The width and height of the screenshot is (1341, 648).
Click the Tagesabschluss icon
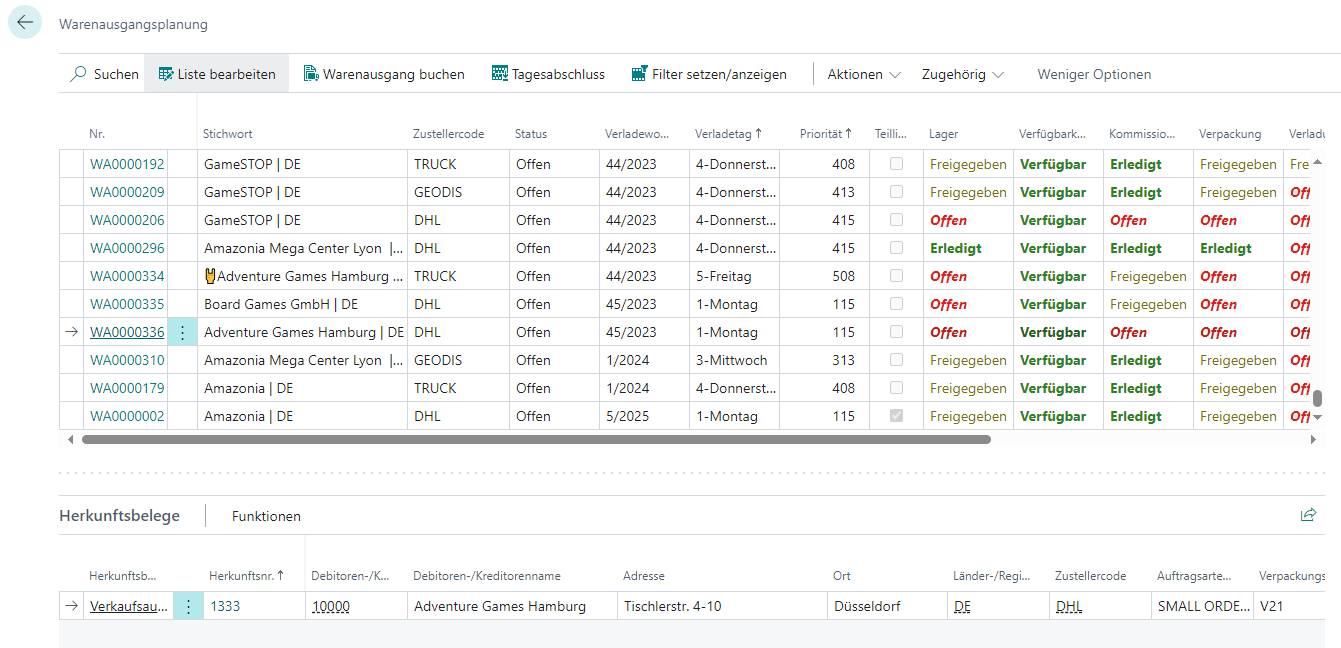click(x=500, y=74)
